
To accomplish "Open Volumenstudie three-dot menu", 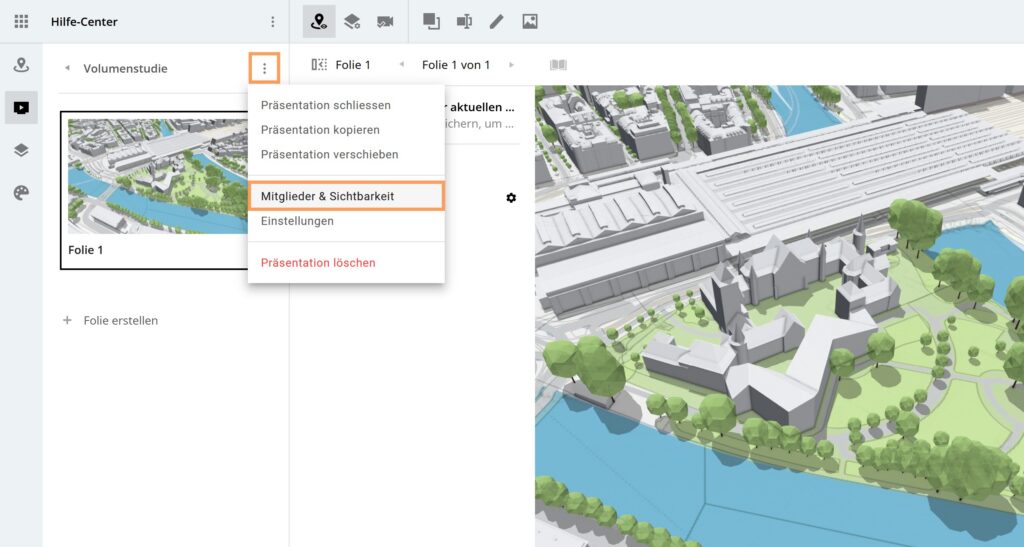I will coord(264,68).
